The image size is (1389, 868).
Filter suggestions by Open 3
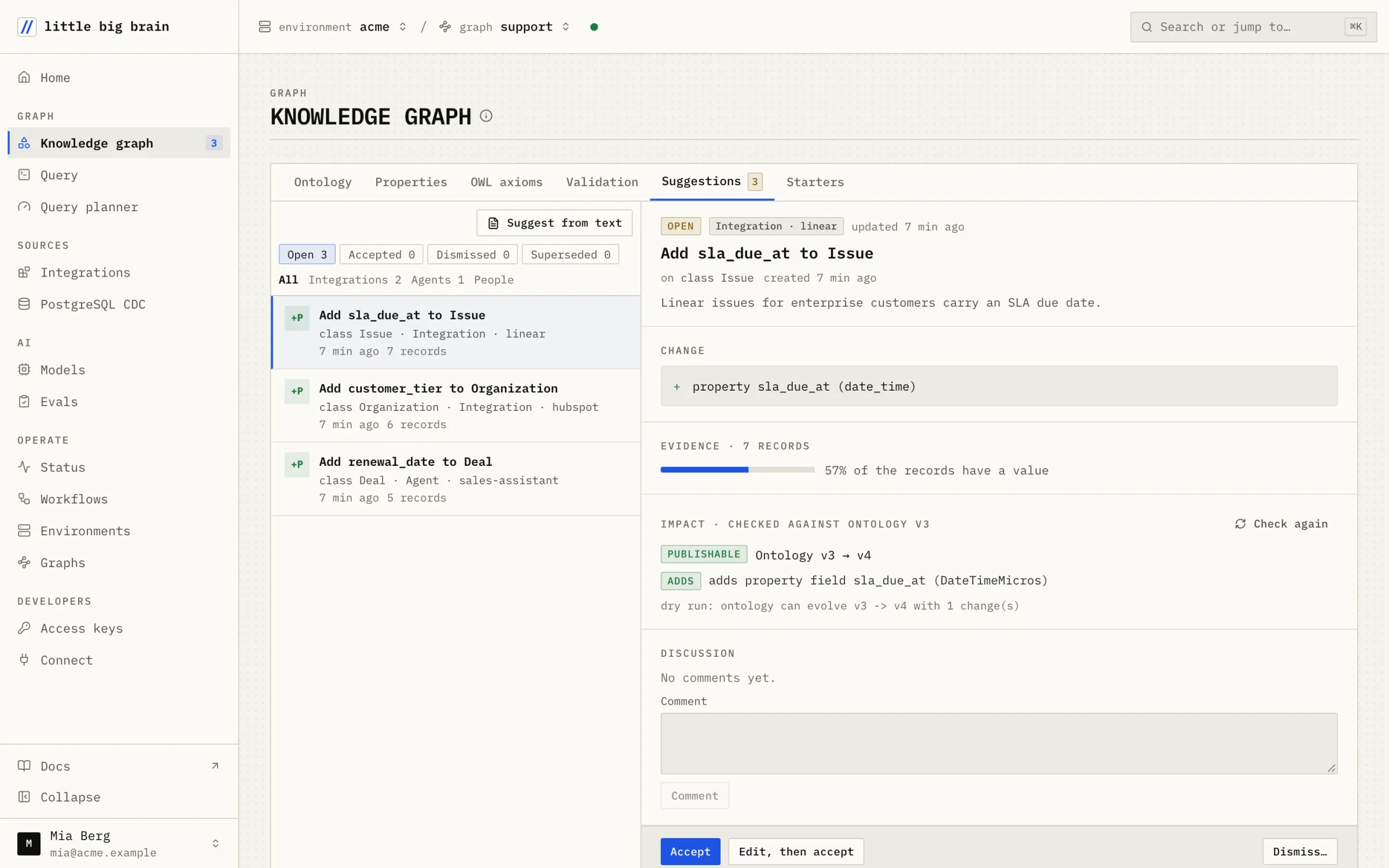pos(307,255)
